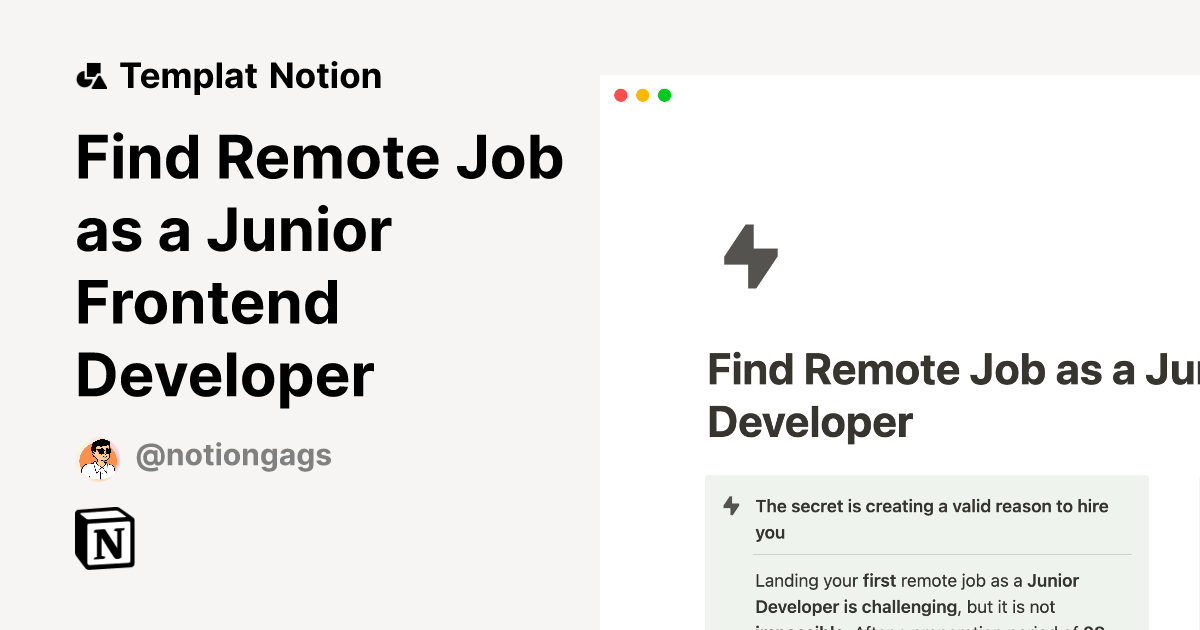Select the preview window title bar
The width and height of the screenshot is (1200, 630).
click(900, 95)
